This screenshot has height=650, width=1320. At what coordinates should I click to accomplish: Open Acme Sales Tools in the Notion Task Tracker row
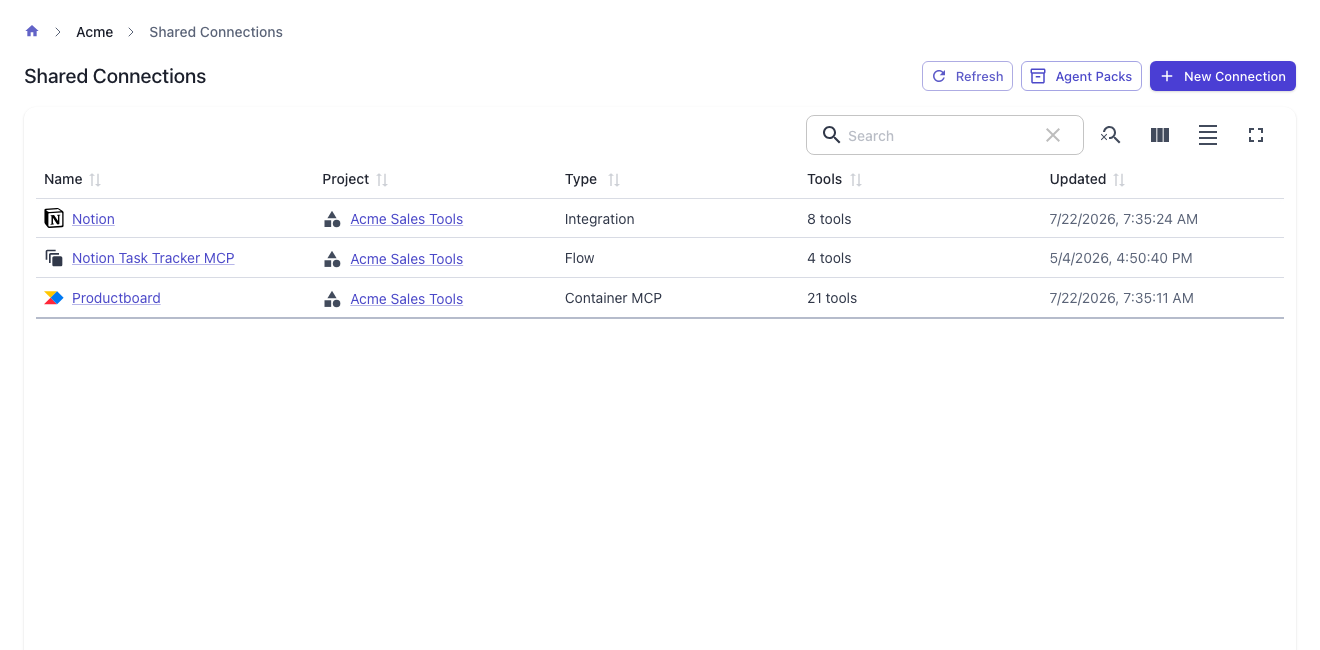pyautogui.click(x=406, y=259)
